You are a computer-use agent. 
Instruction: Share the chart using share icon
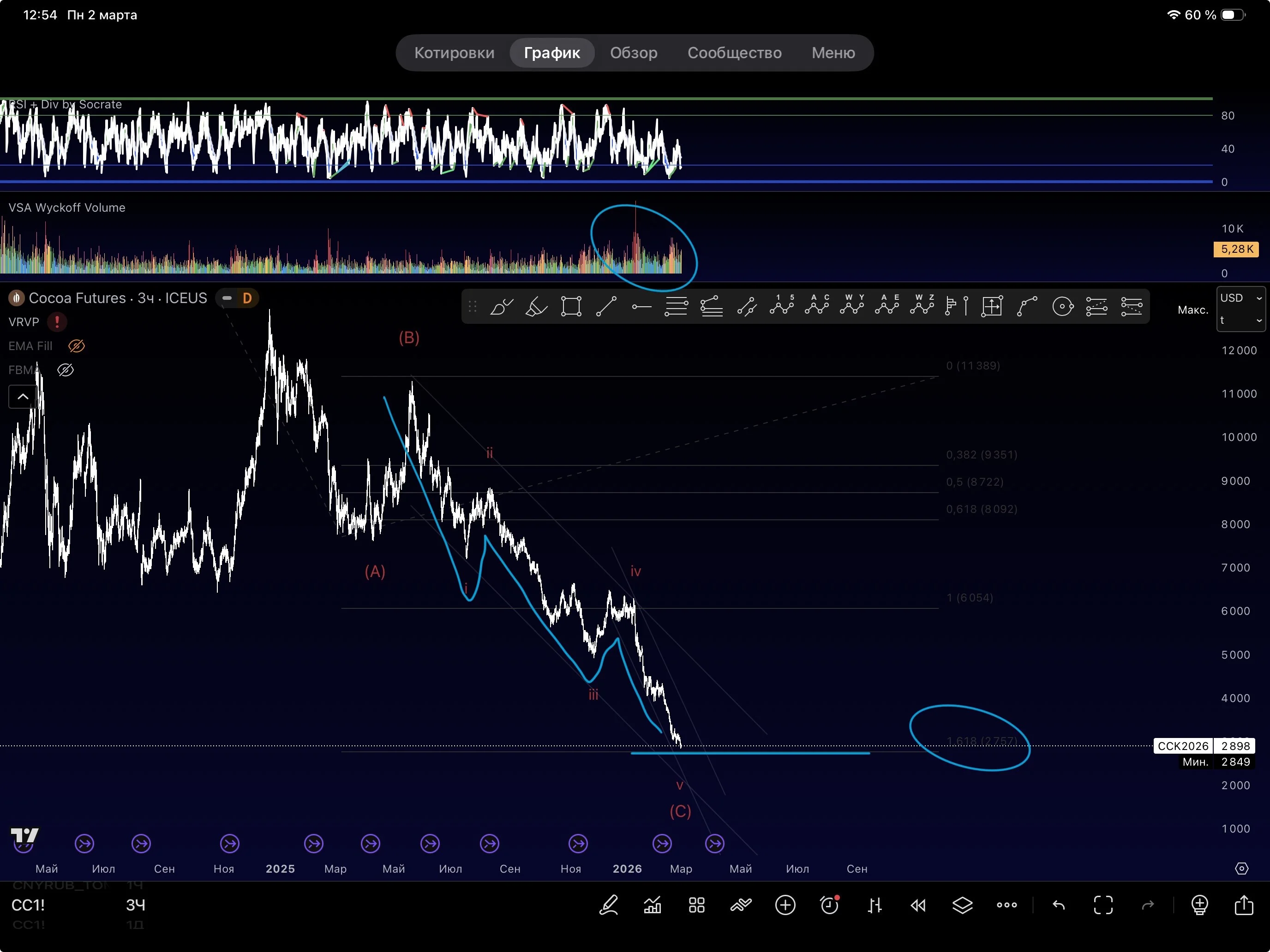pyautogui.click(x=1244, y=905)
